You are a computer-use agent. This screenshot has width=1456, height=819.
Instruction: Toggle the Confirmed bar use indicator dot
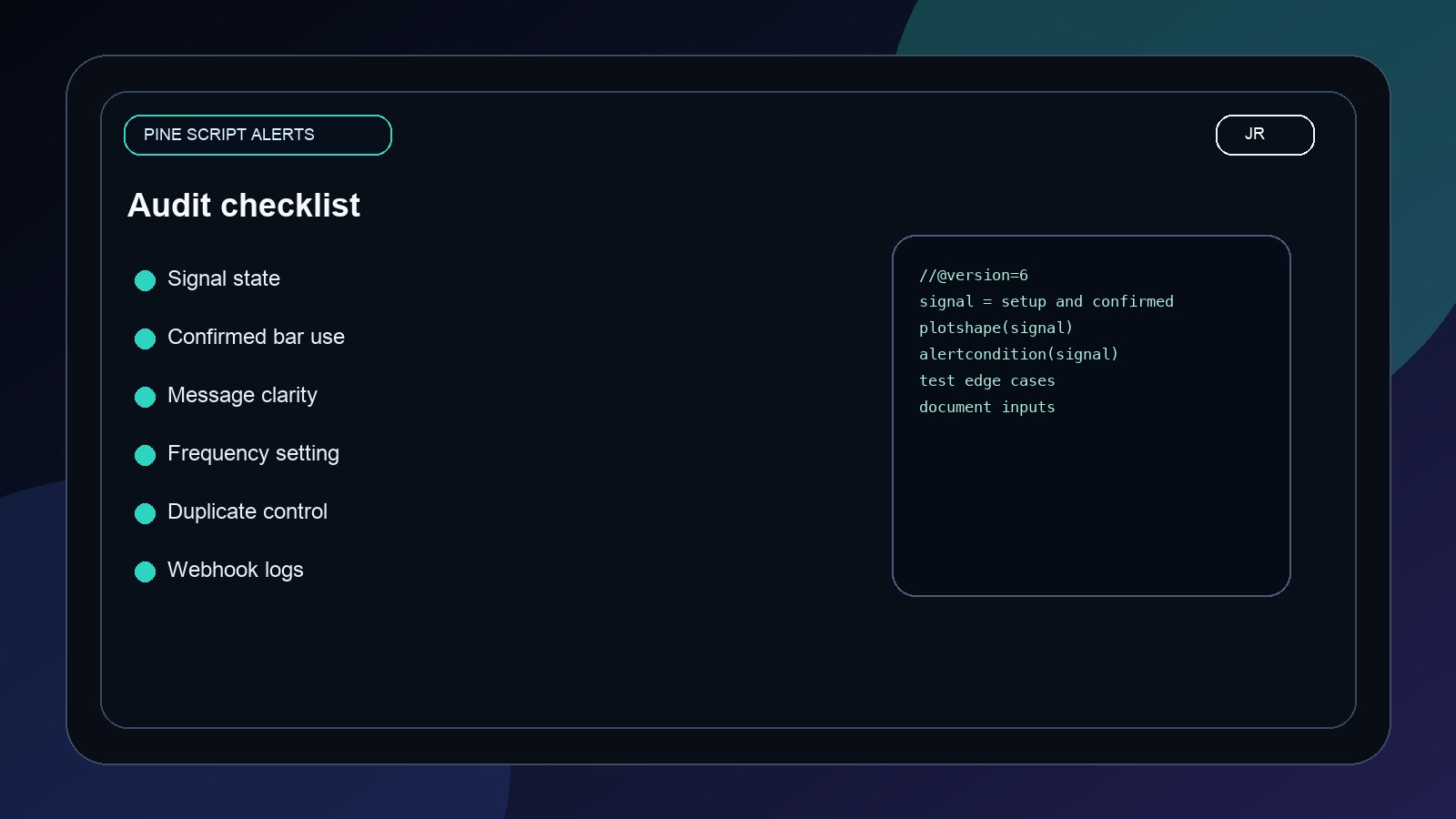[x=145, y=339]
